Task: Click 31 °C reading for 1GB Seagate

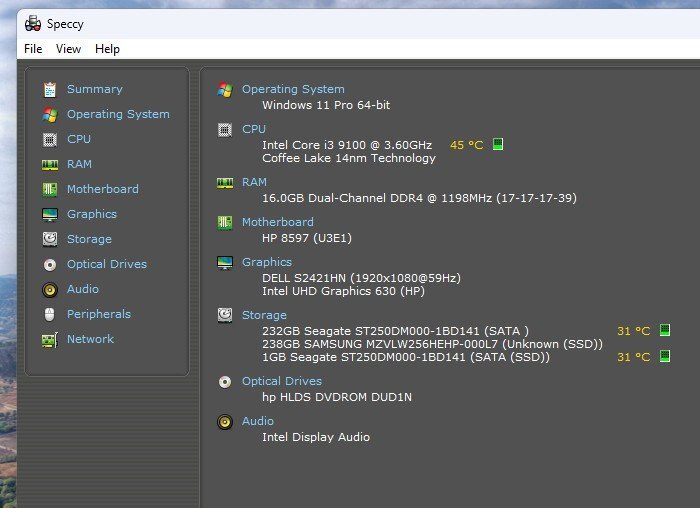Action: 633,357
